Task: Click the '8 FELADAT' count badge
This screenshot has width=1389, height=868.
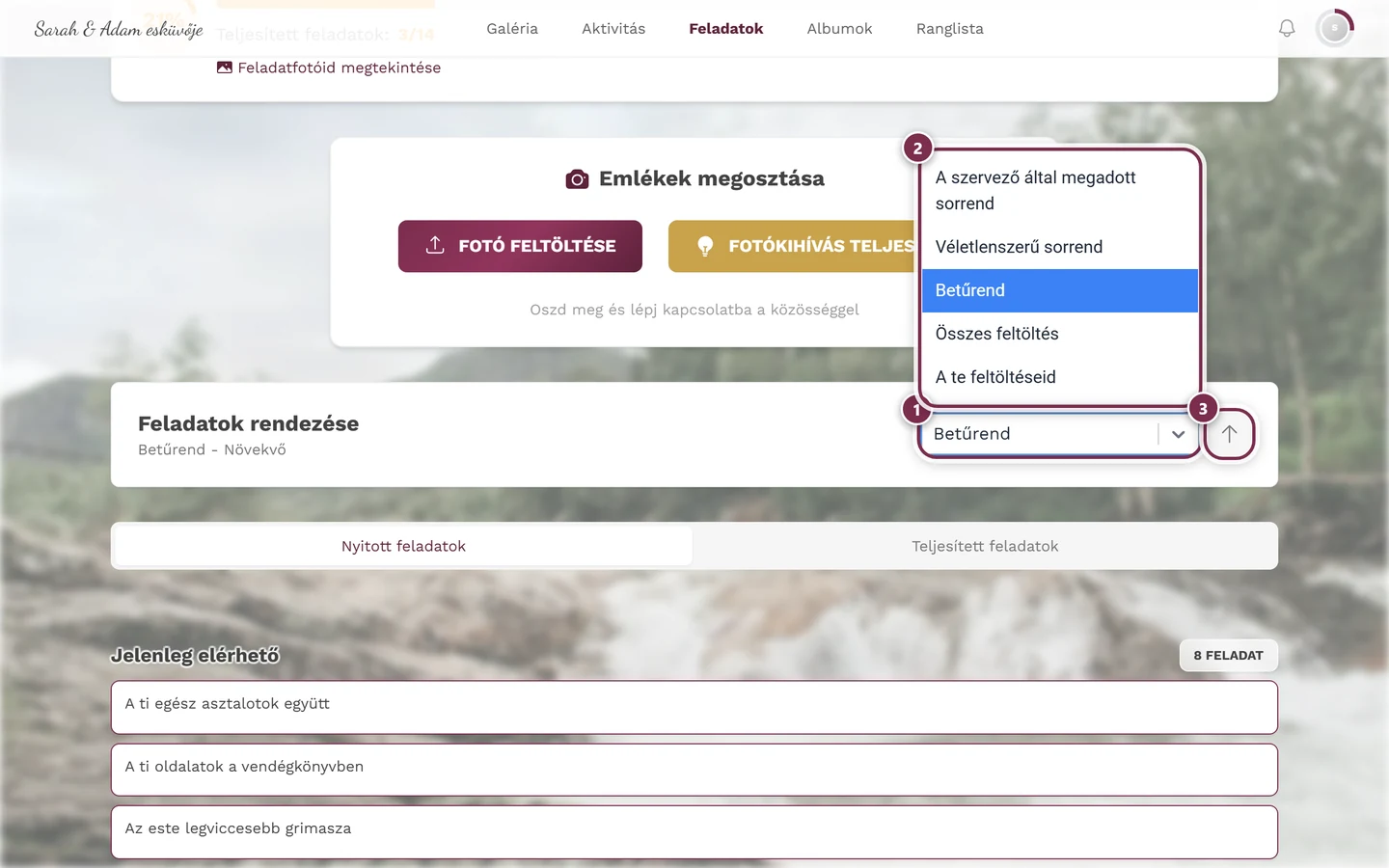Action: pyautogui.click(x=1228, y=655)
